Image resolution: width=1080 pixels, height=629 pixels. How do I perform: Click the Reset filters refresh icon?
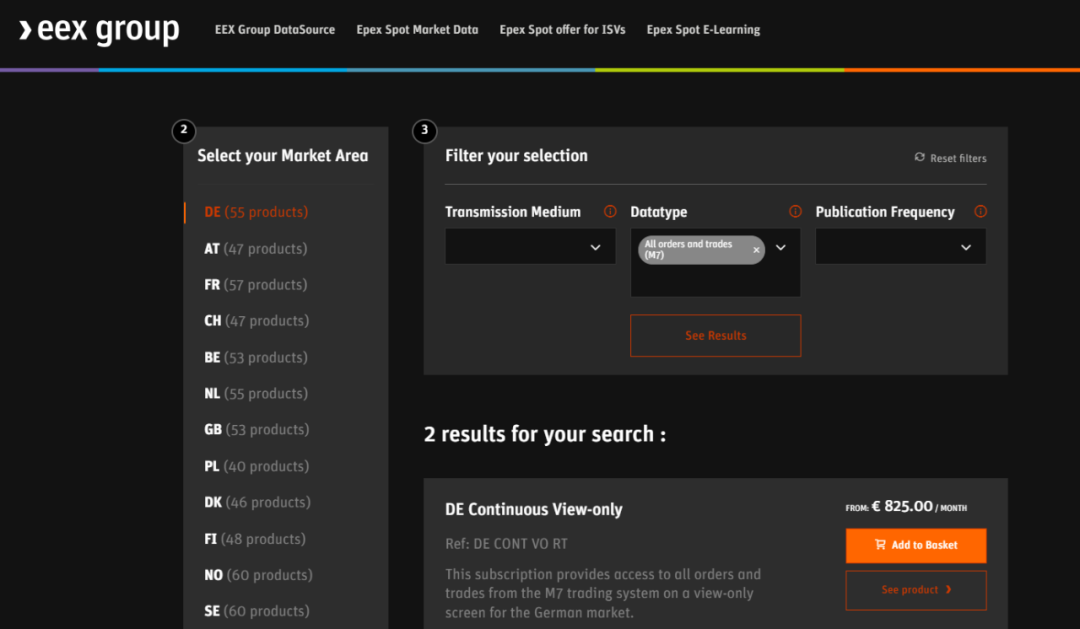(x=919, y=158)
